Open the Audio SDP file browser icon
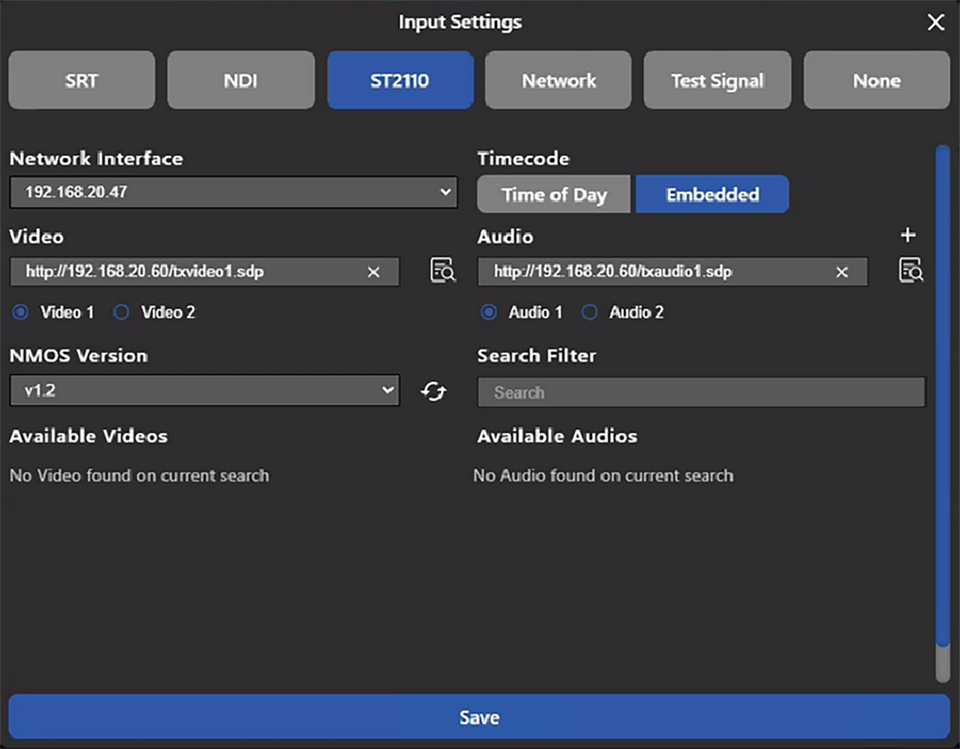Viewport: 960px width, 749px height. [x=910, y=271]
